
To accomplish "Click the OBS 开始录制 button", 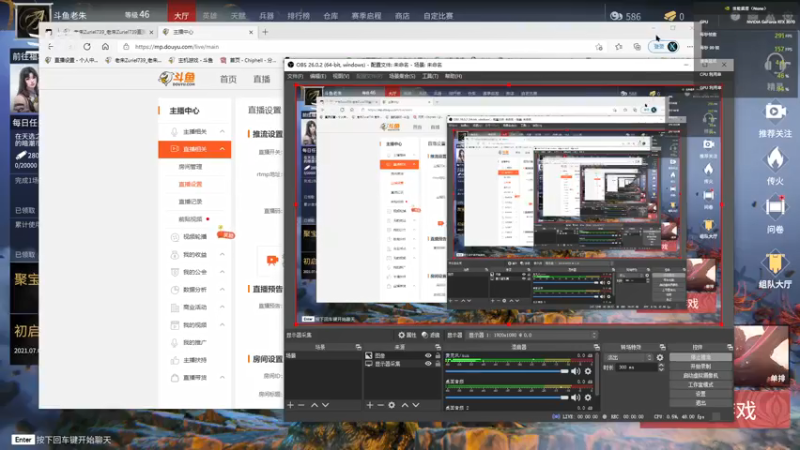I will pyautogui.click(x=701, y=366).
